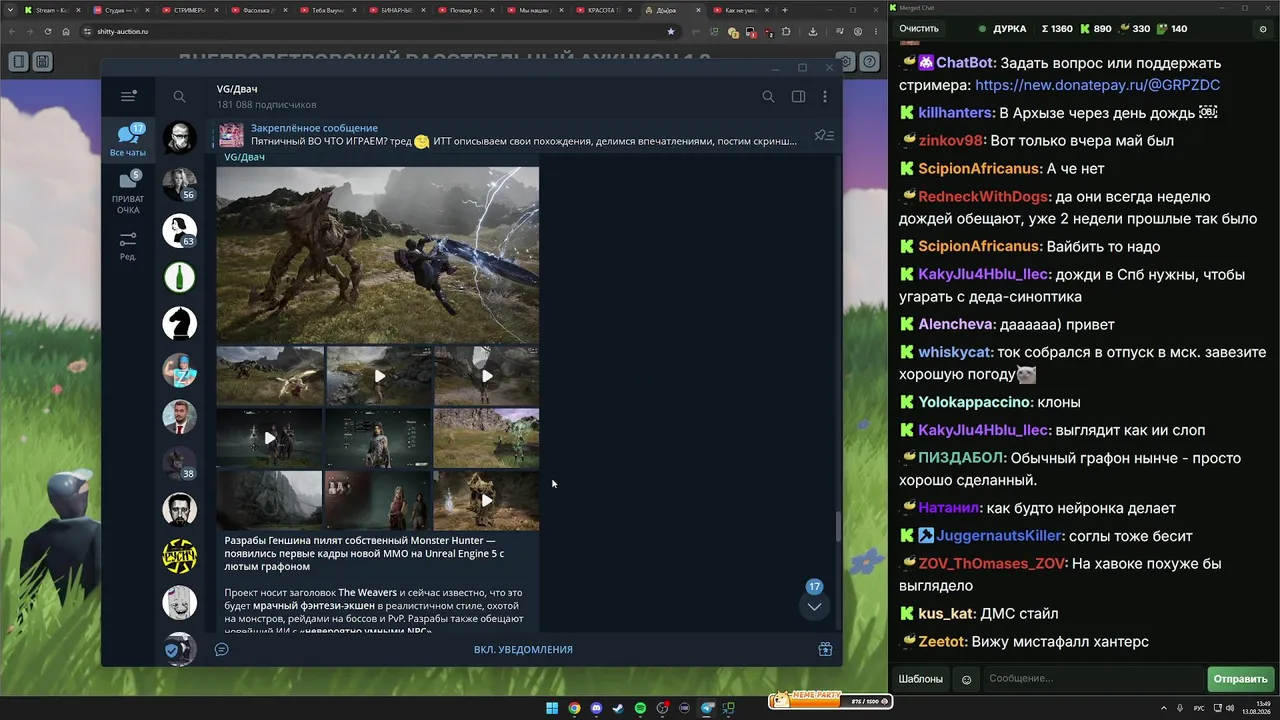Click the chat list search icon in Telegram
This screenshot has height=720, width=1280.
pos(179,96)
